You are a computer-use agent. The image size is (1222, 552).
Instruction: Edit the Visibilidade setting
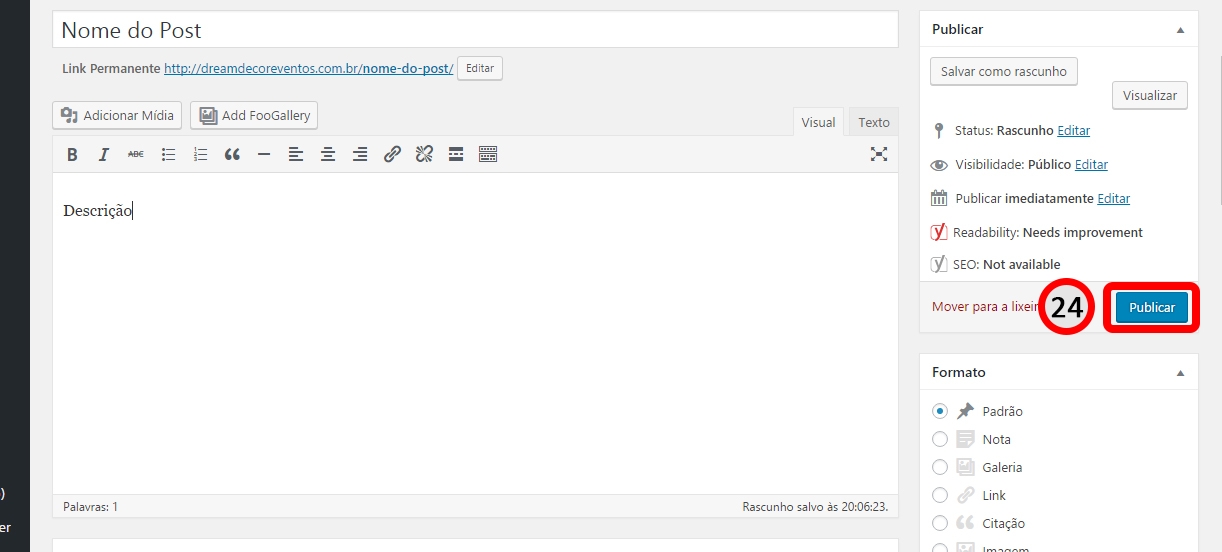pyautogui.click(x=1091, y=165)
